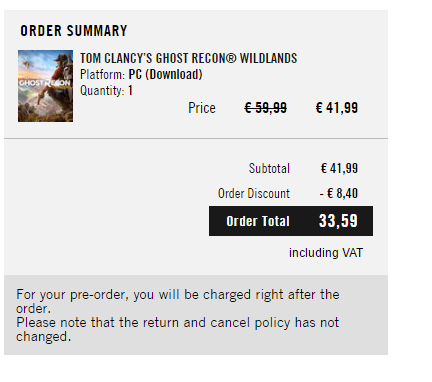Screen dimensions: 432x382
Task: Click the Platform: label
Action: [x=103, y=74]
